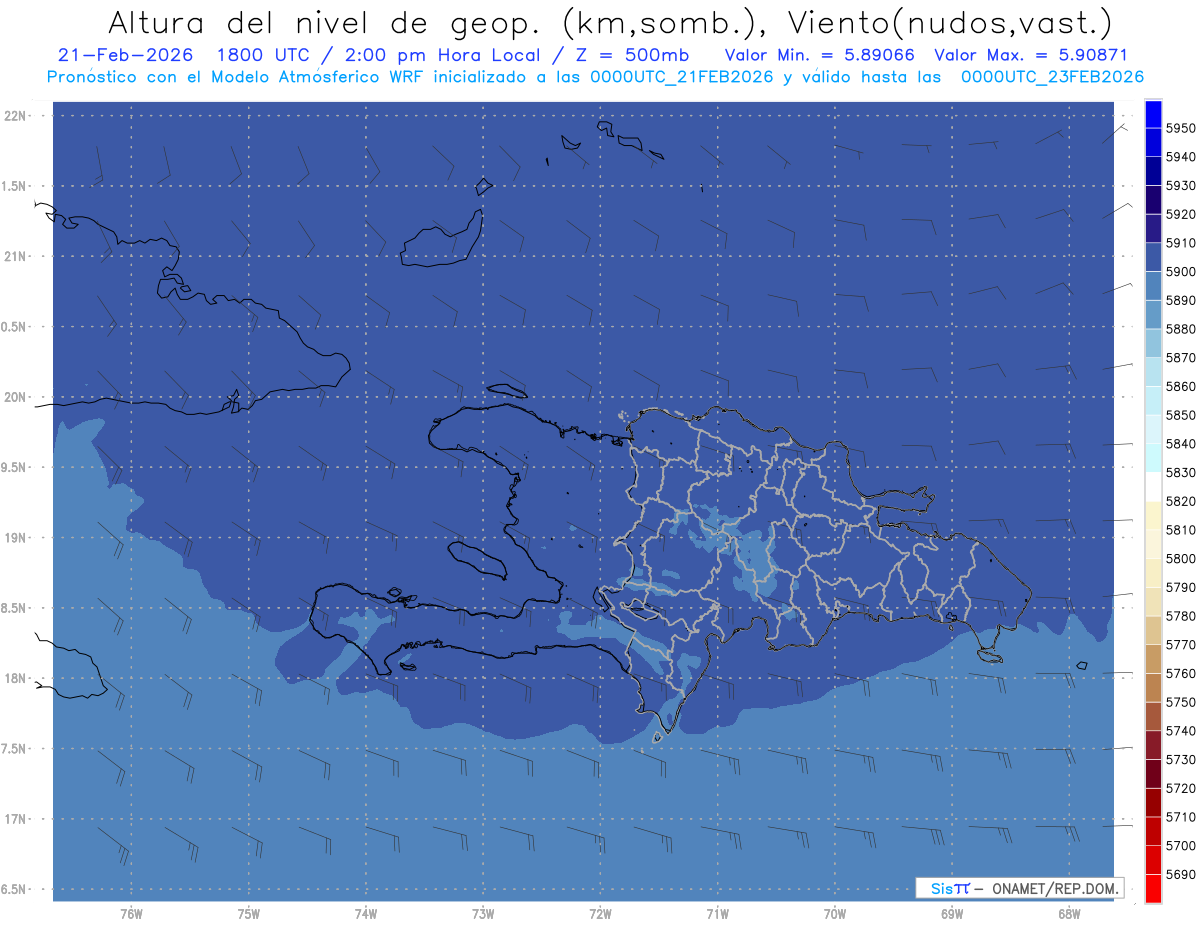This screenshot has height=927, width=1200.
Task: Click the '72W' longitude axis label
Action: click(600, 914)
